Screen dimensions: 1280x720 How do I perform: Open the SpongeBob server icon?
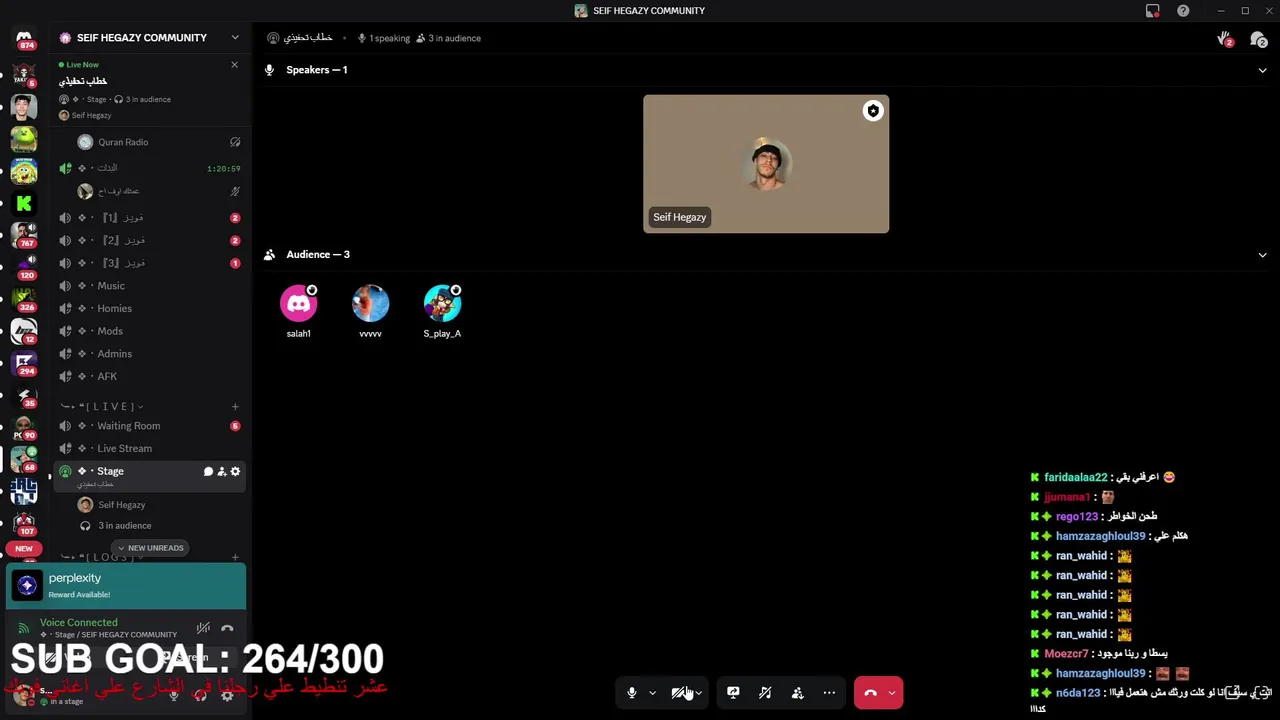pyautogui.click(x=24, y=171)
